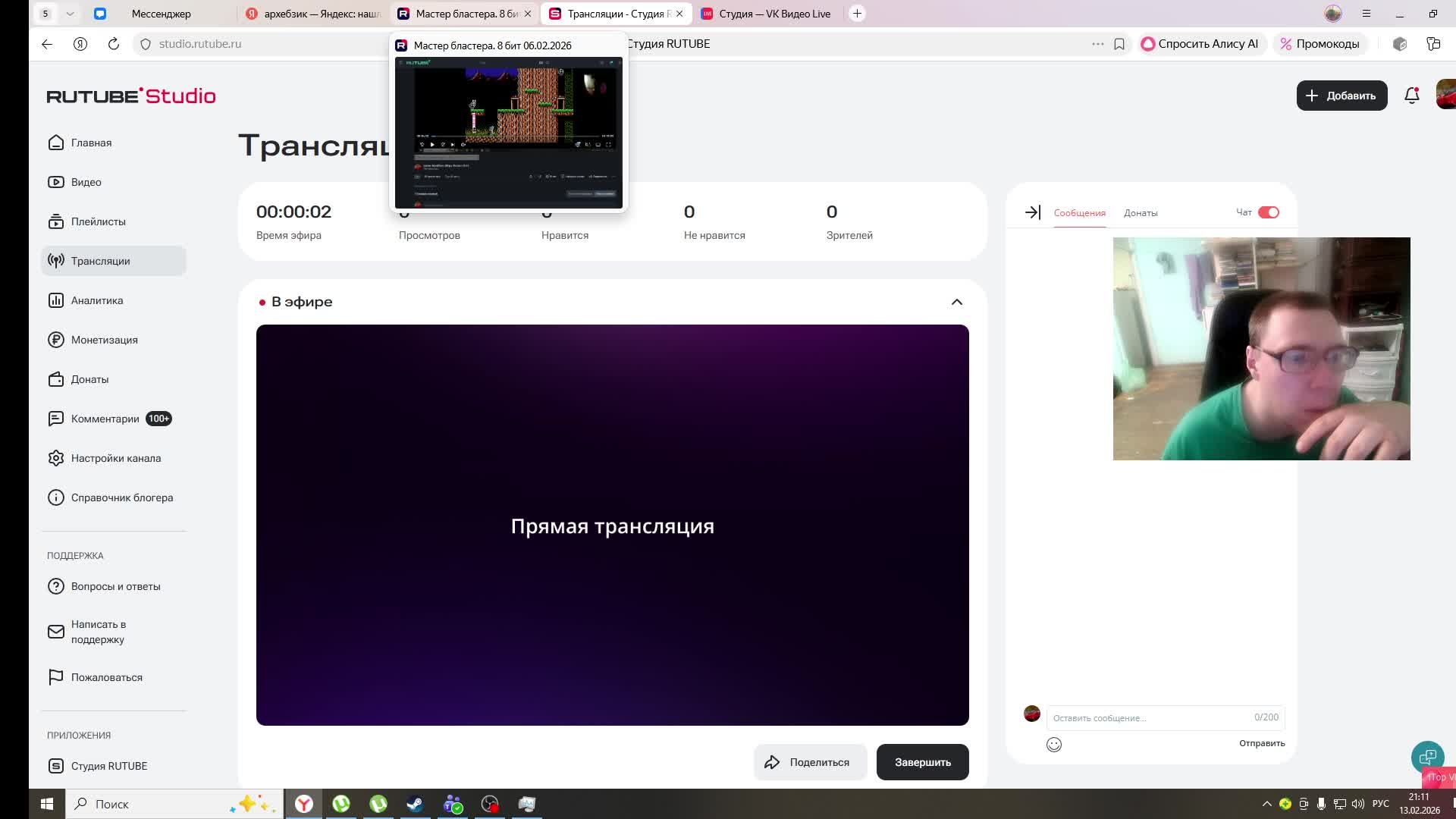The image size is (1456, 819).
Task: Click the Добавить button
Action: [x=1341, y=96]
